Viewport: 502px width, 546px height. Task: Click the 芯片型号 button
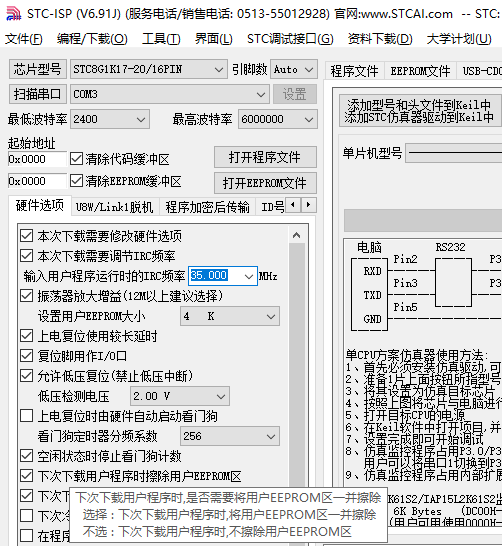pos(38,69)
